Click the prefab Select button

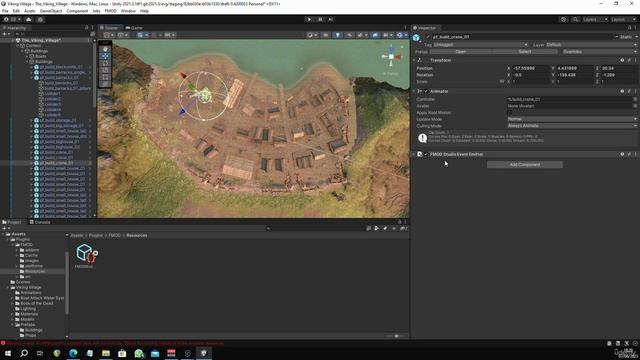pos(524,52)
